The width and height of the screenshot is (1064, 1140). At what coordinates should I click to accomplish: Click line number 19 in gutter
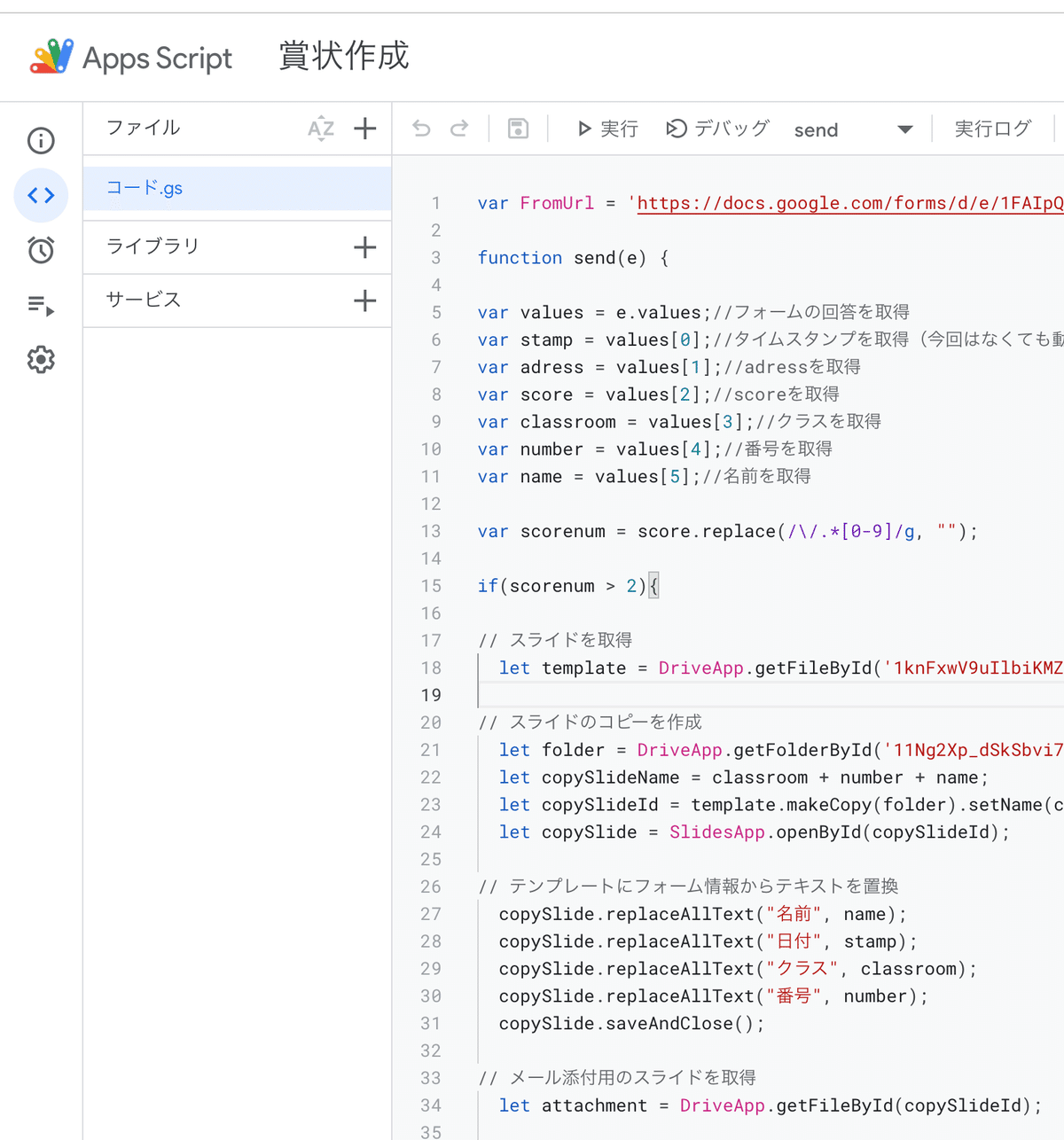431,695
